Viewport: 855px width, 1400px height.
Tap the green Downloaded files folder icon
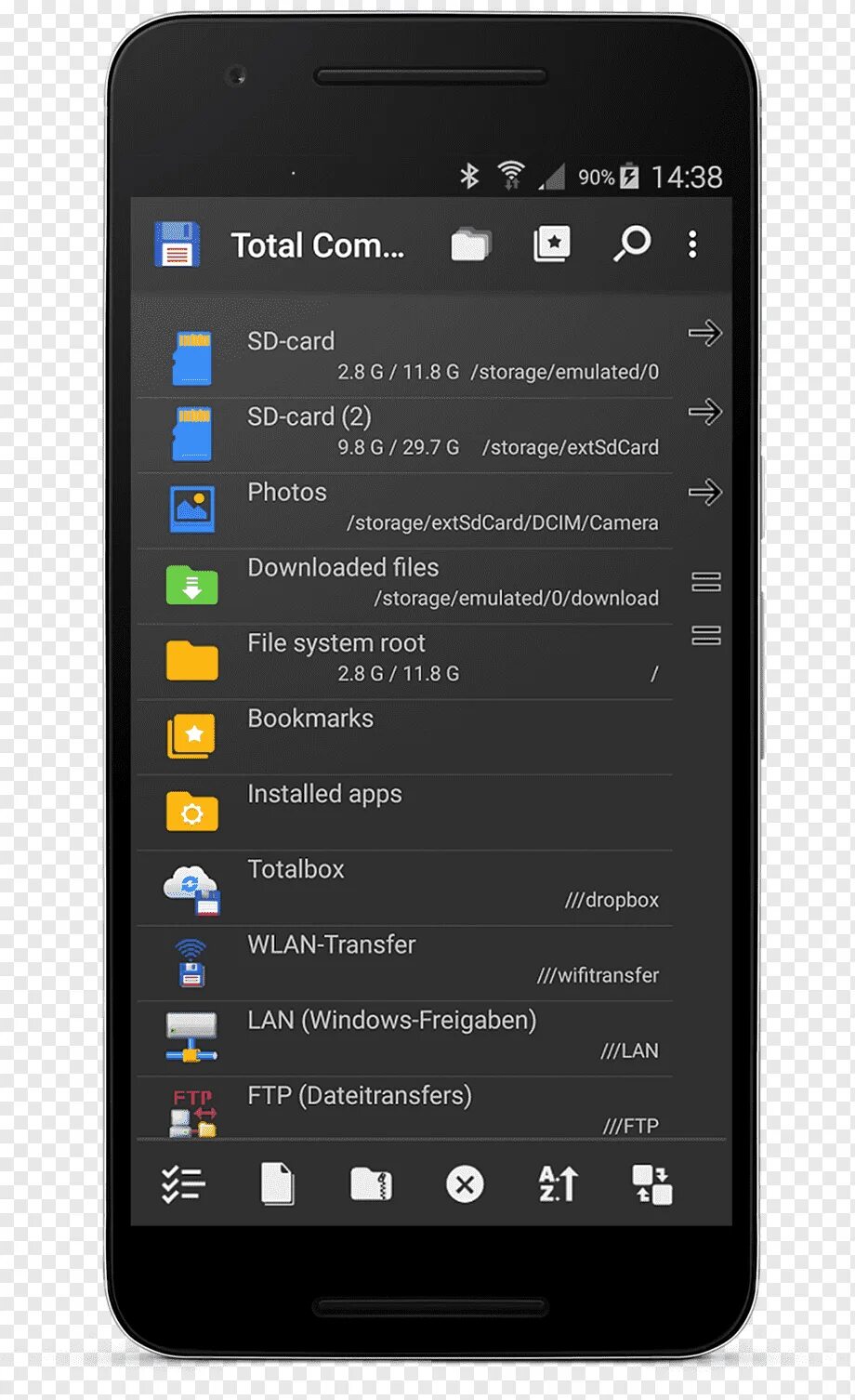tap(192, 585)
